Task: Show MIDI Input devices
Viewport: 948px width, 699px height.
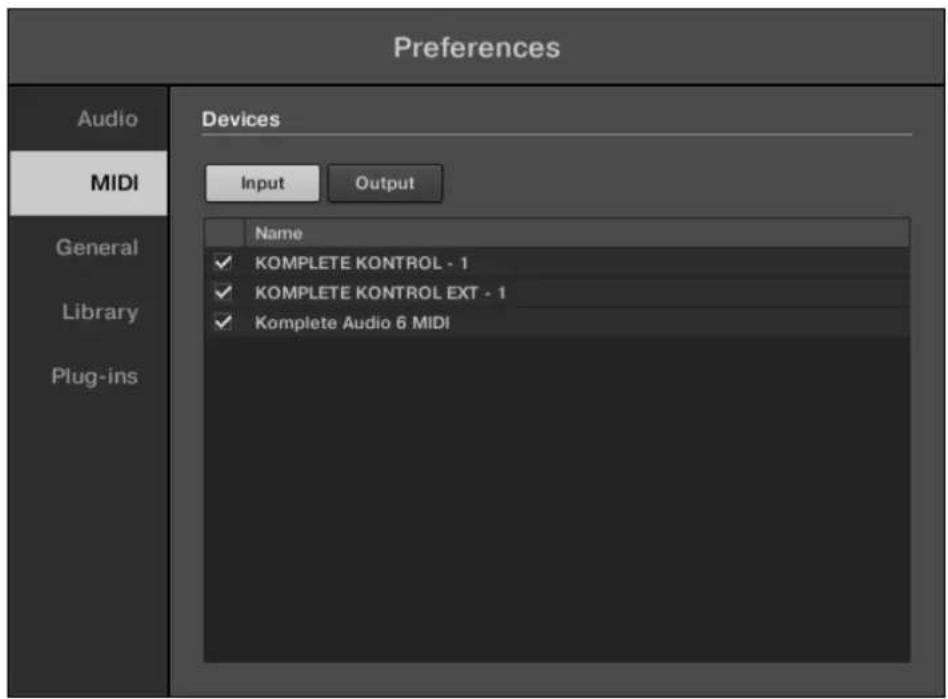Action: [x=262, y=183]
